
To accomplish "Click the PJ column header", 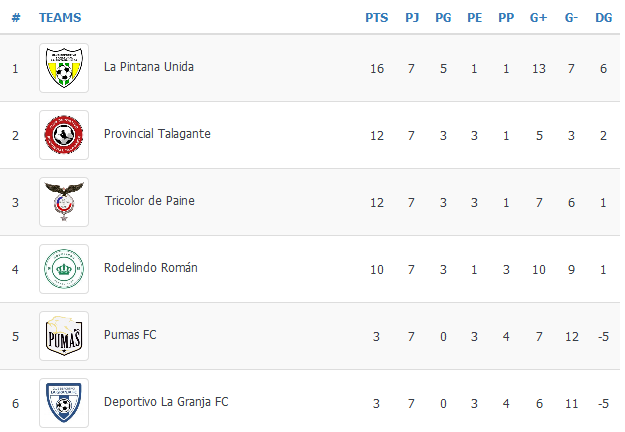I will coord(412,18).
